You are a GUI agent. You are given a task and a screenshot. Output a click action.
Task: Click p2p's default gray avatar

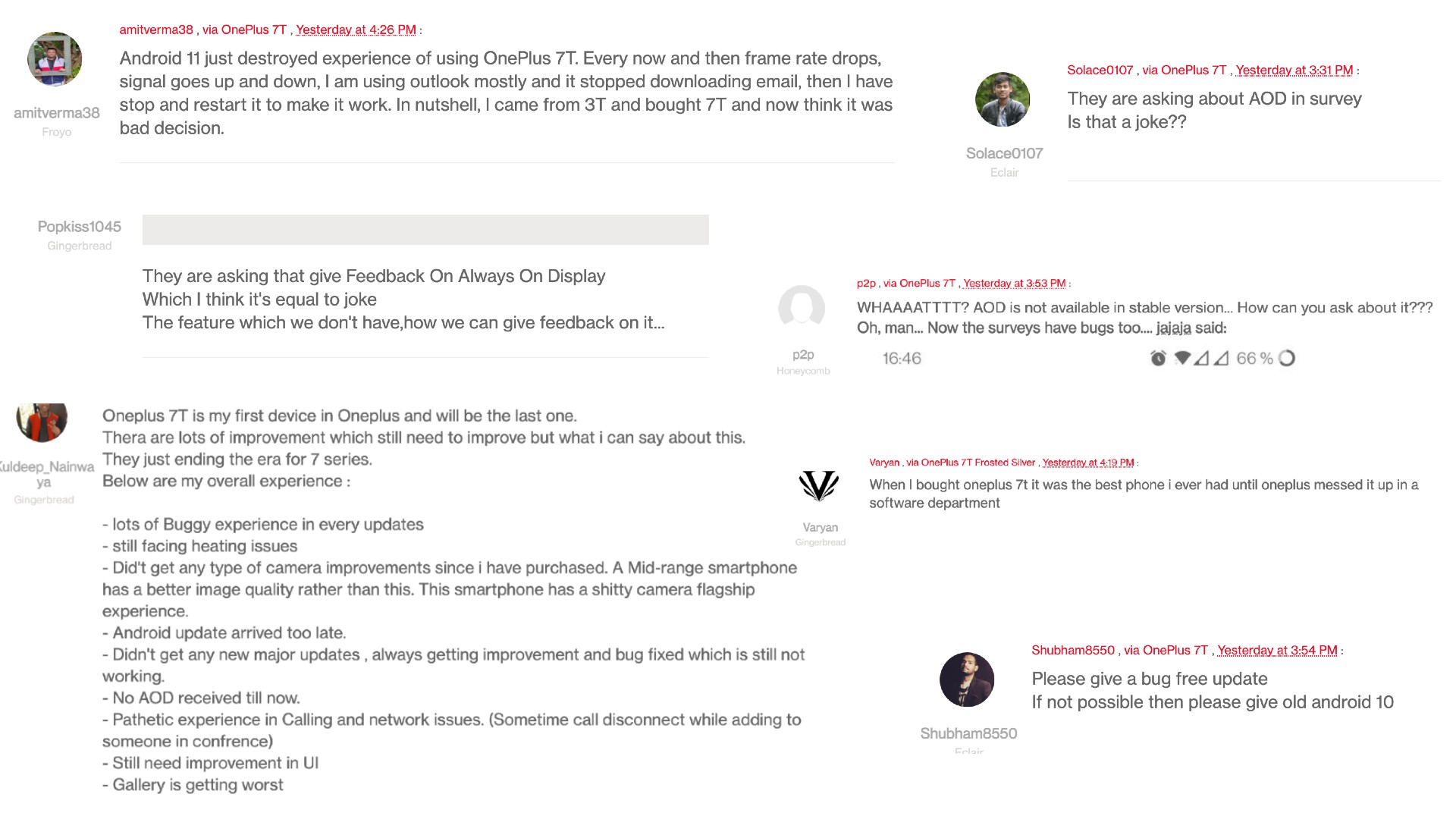[x=802, y=309]
